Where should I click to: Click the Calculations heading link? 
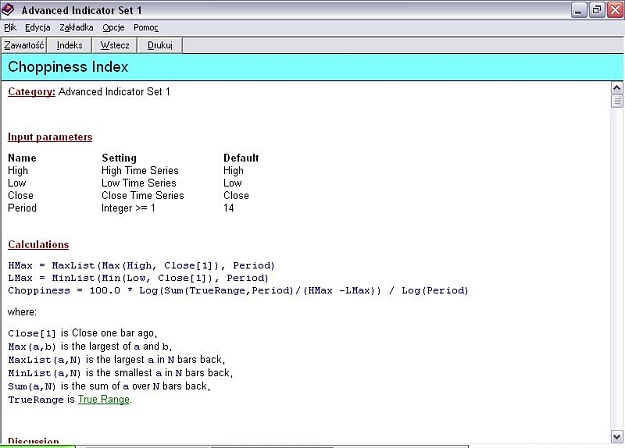click(x=38, y=244)
